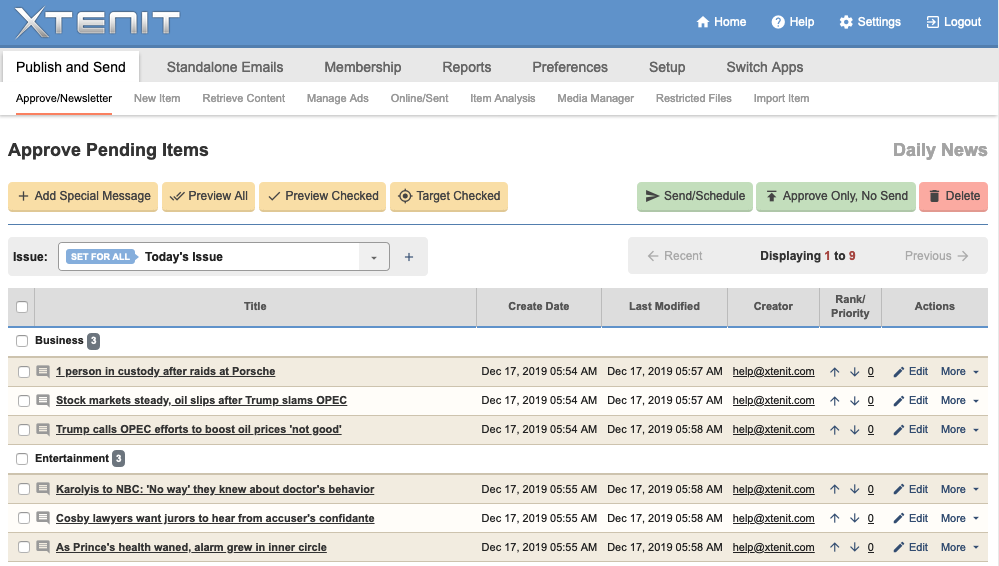Click comment icon for Stock markets item
Viewport: 999px width, 566px height.
click(x=43, y=400)
